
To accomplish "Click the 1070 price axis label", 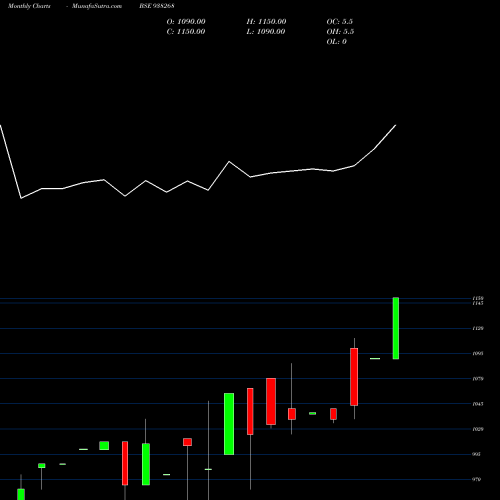I will [478, 379].
